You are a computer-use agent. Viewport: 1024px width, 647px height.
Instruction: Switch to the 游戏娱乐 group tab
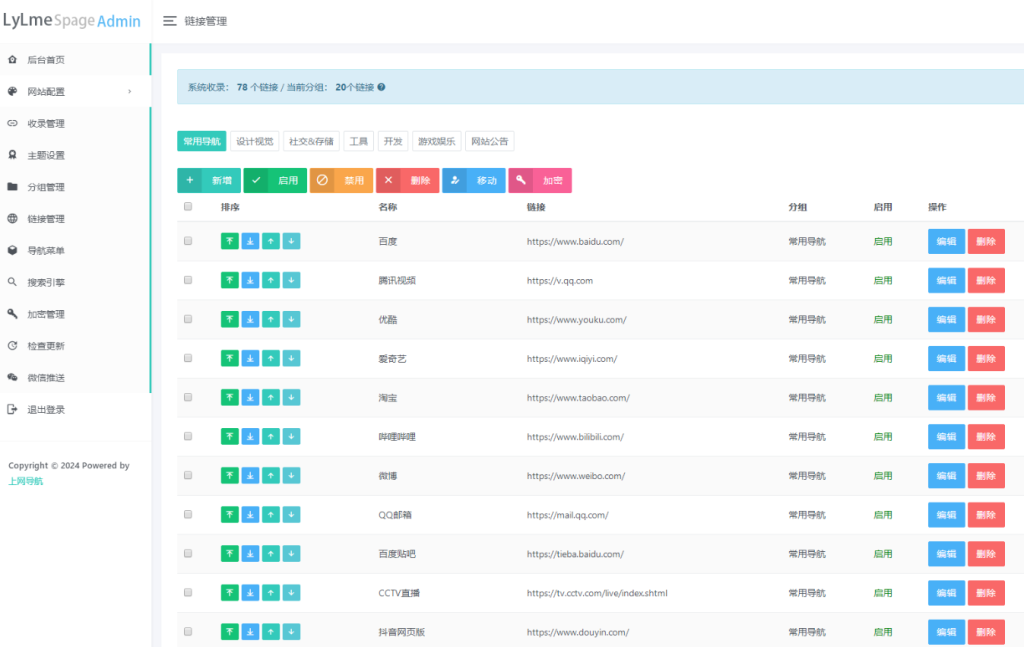(x=436, y=142)
